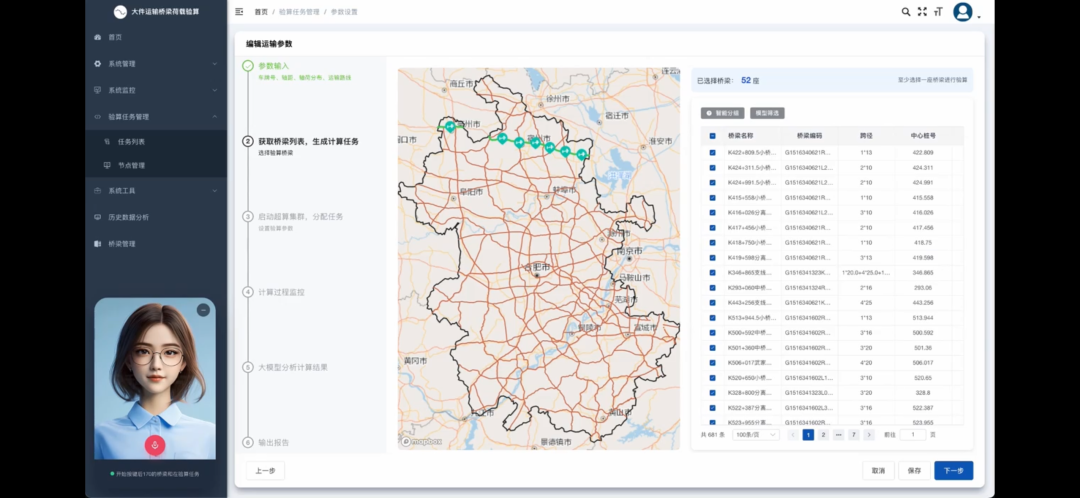Expand the 系统管理 sidebar menu
This screenshot has height=498, width=1080.
pyautogui.click(x=155, y=64)
